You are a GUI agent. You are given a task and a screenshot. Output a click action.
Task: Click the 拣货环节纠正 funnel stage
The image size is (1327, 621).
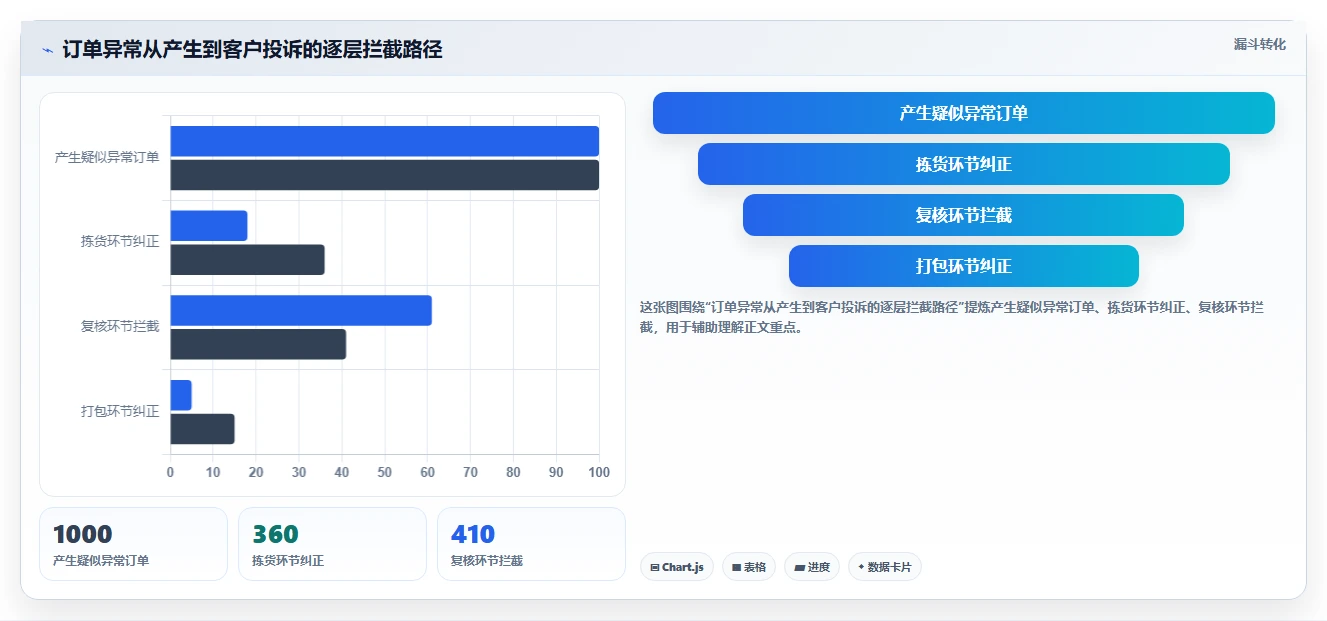(x=963, y=164)
